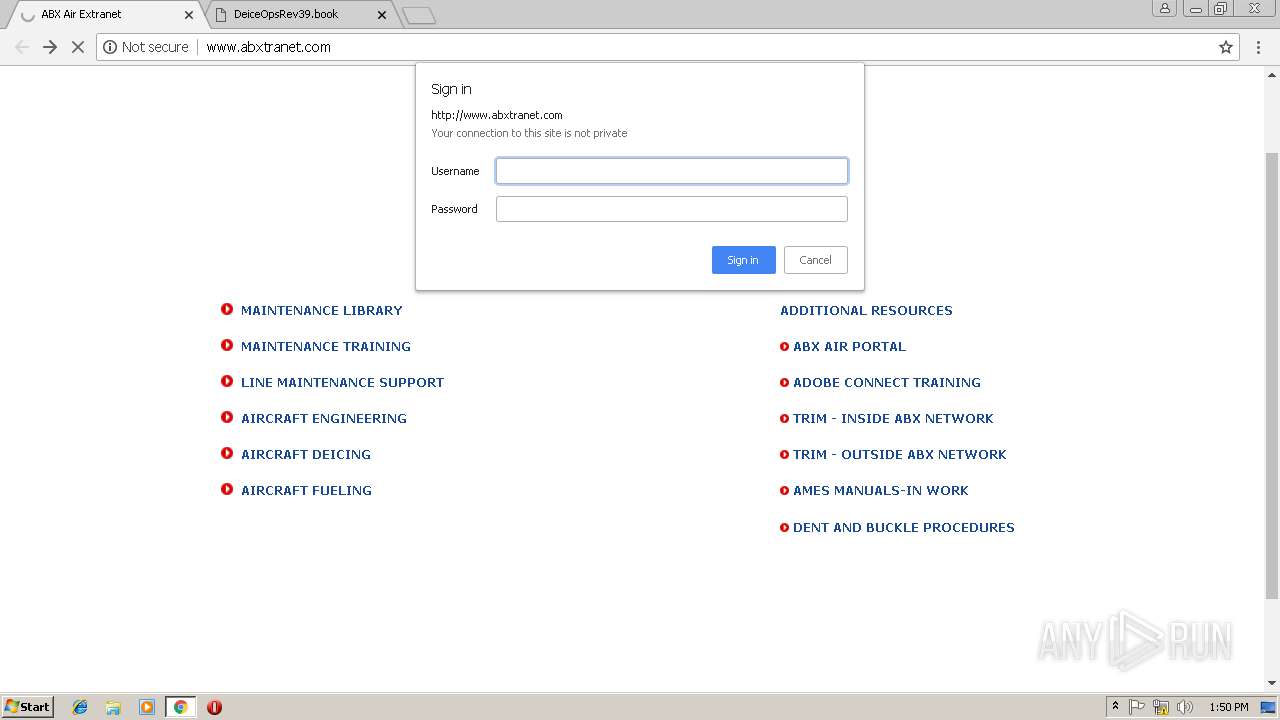Bookmark this page with star icon

(1226, 47)
